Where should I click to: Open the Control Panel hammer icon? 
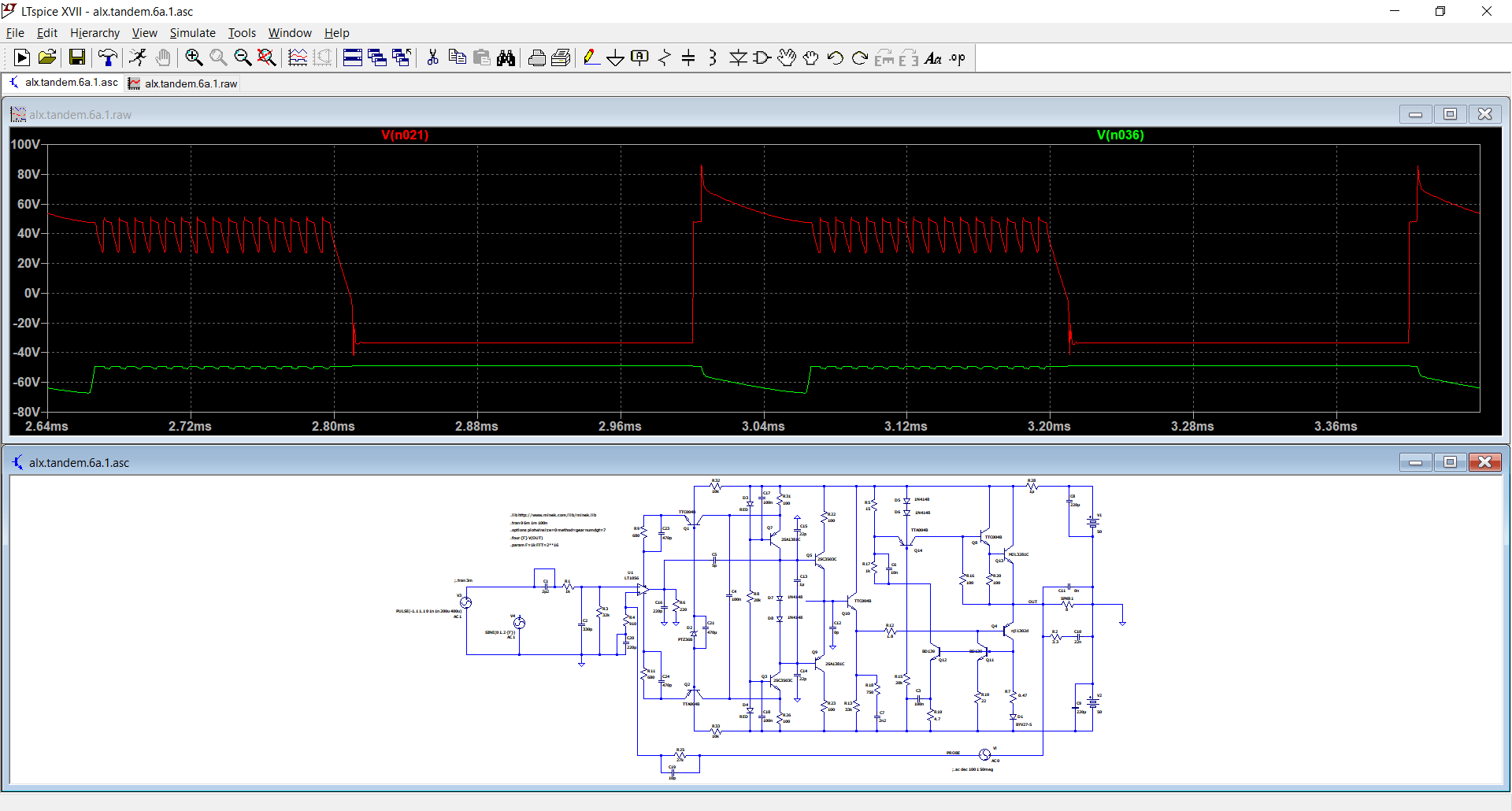click(107, 57)
